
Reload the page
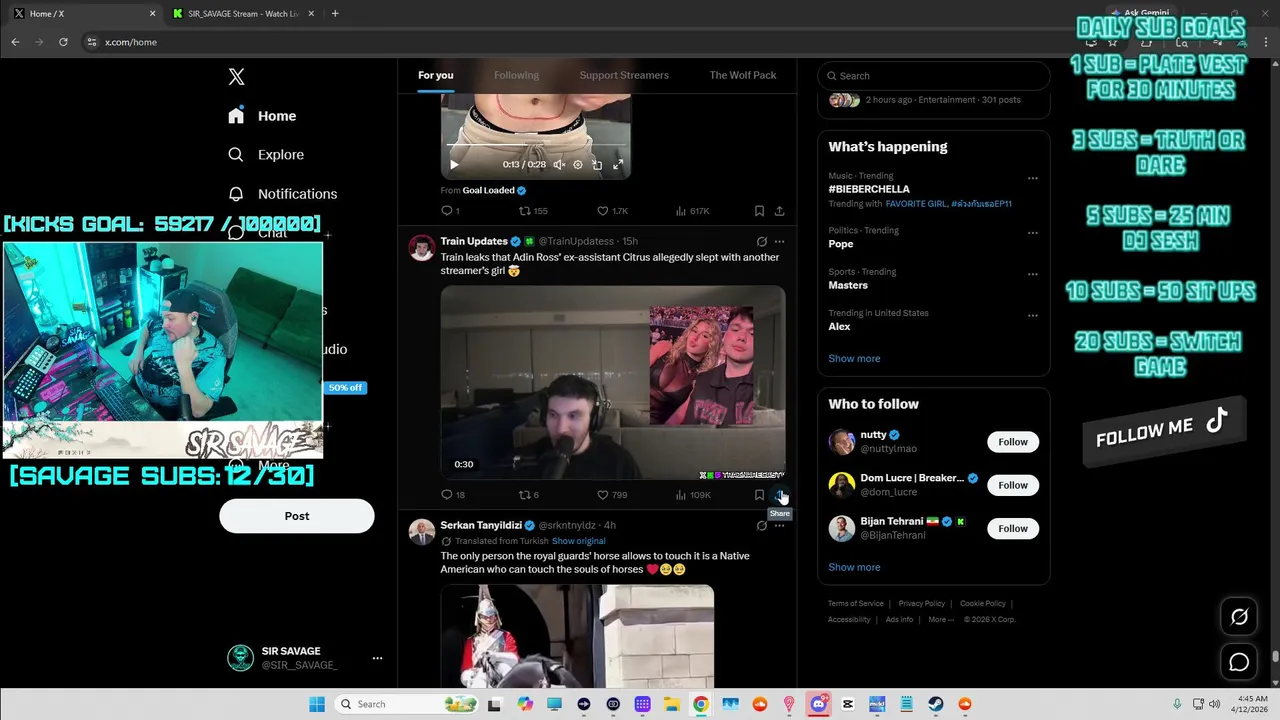tap(63, 42)
